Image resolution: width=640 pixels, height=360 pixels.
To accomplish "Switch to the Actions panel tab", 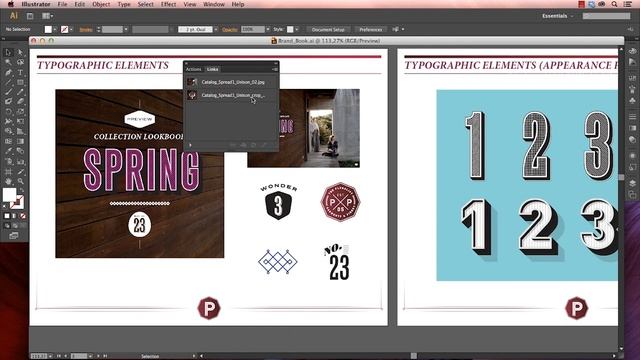I will click(193, 69).
